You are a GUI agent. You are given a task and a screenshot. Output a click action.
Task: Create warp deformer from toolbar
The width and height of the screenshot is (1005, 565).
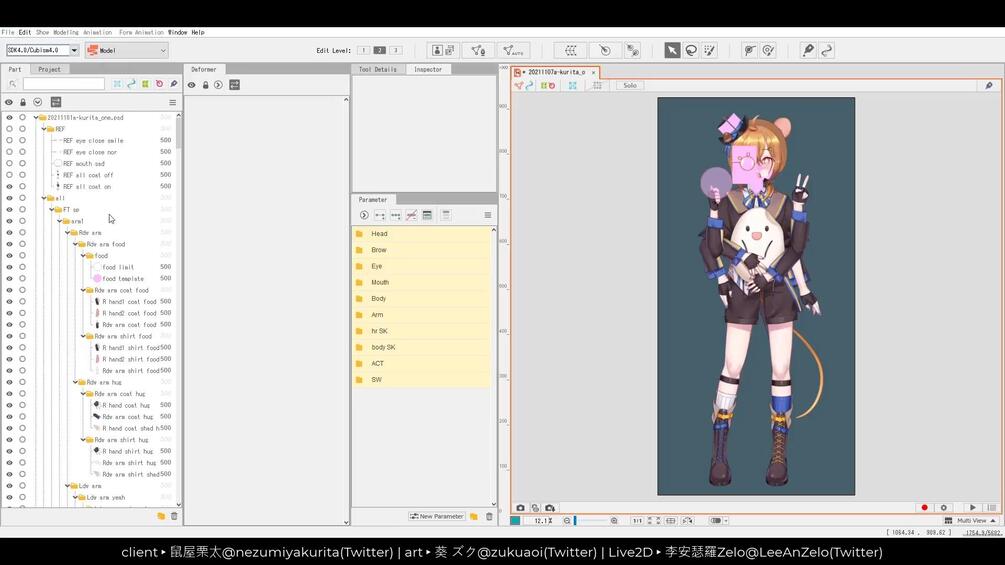(570, 50)
